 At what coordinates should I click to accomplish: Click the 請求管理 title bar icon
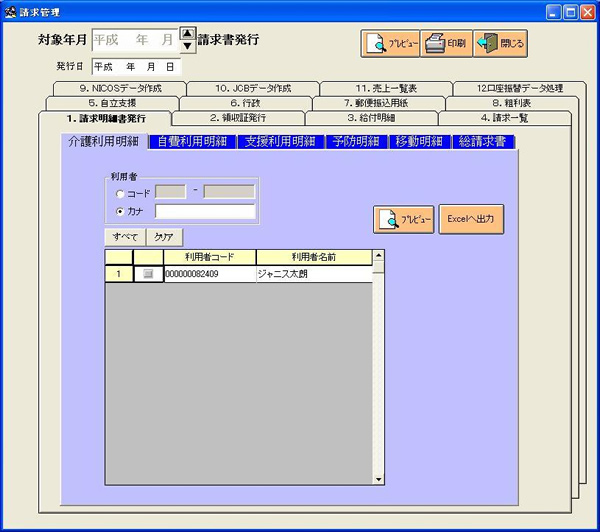click(x=10, y=11)
